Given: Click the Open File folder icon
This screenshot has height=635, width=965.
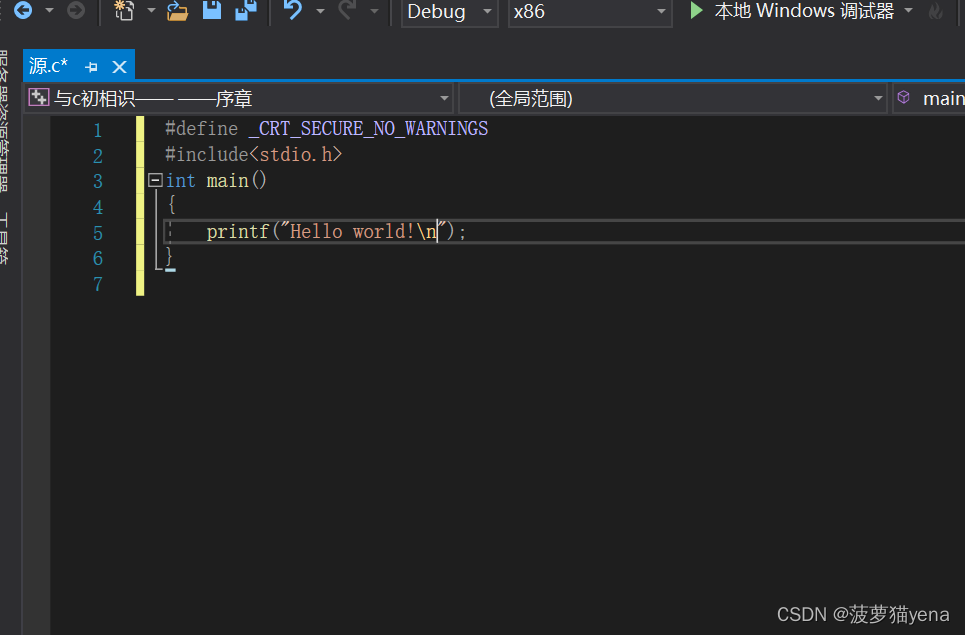Looking at the screenshot, I should [x=177, y=10].
